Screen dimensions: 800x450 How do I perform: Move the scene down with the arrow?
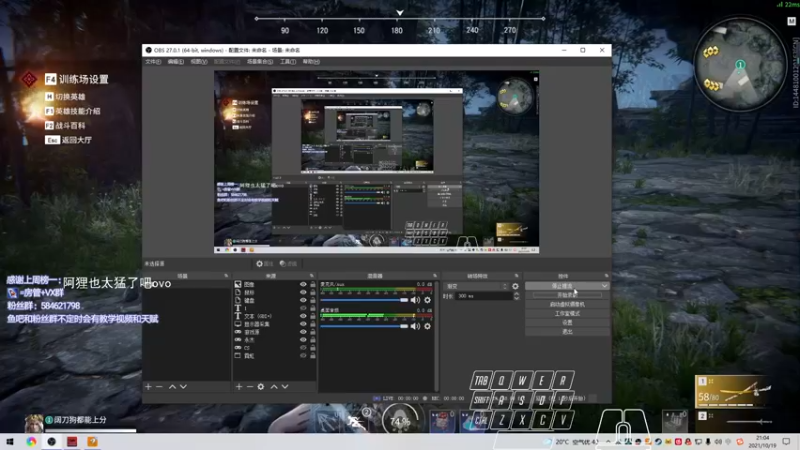[x=183, y=387]
